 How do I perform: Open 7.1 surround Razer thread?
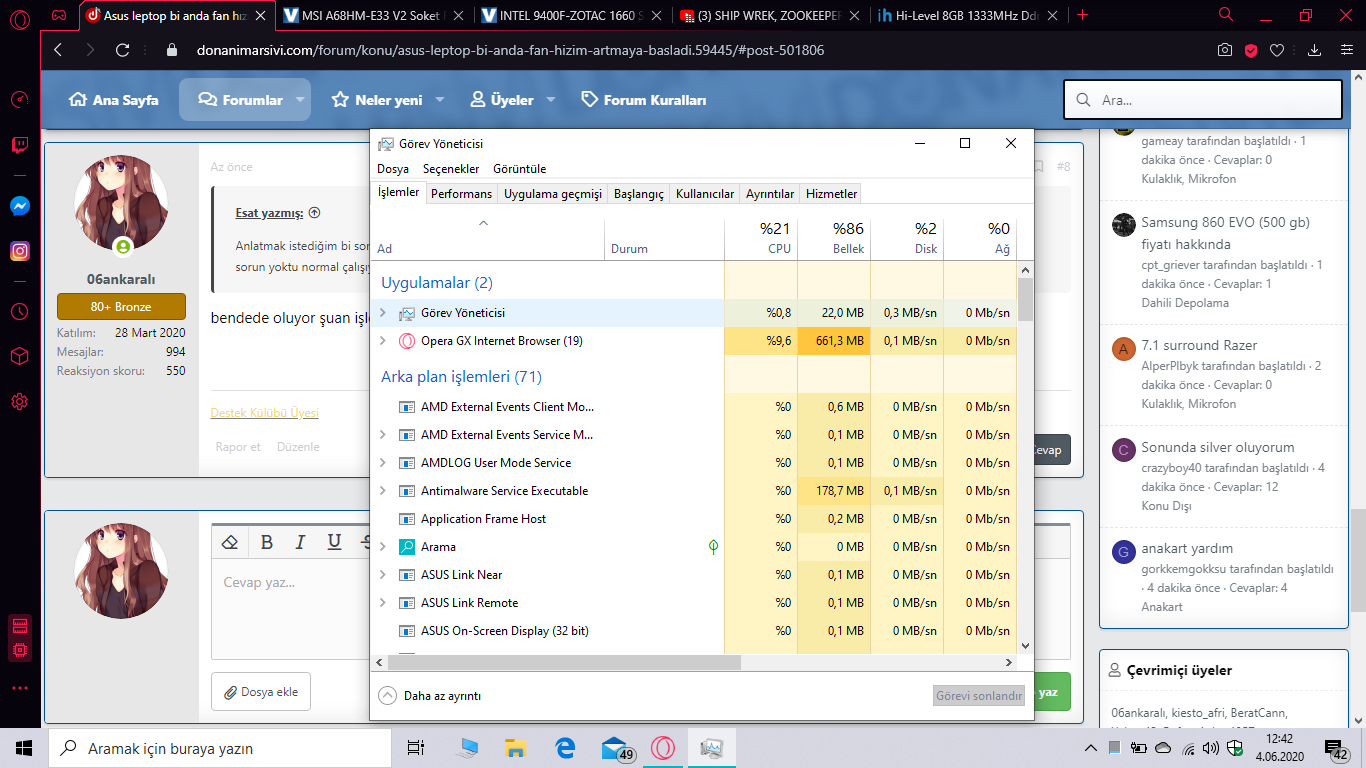click(1199, 345)
